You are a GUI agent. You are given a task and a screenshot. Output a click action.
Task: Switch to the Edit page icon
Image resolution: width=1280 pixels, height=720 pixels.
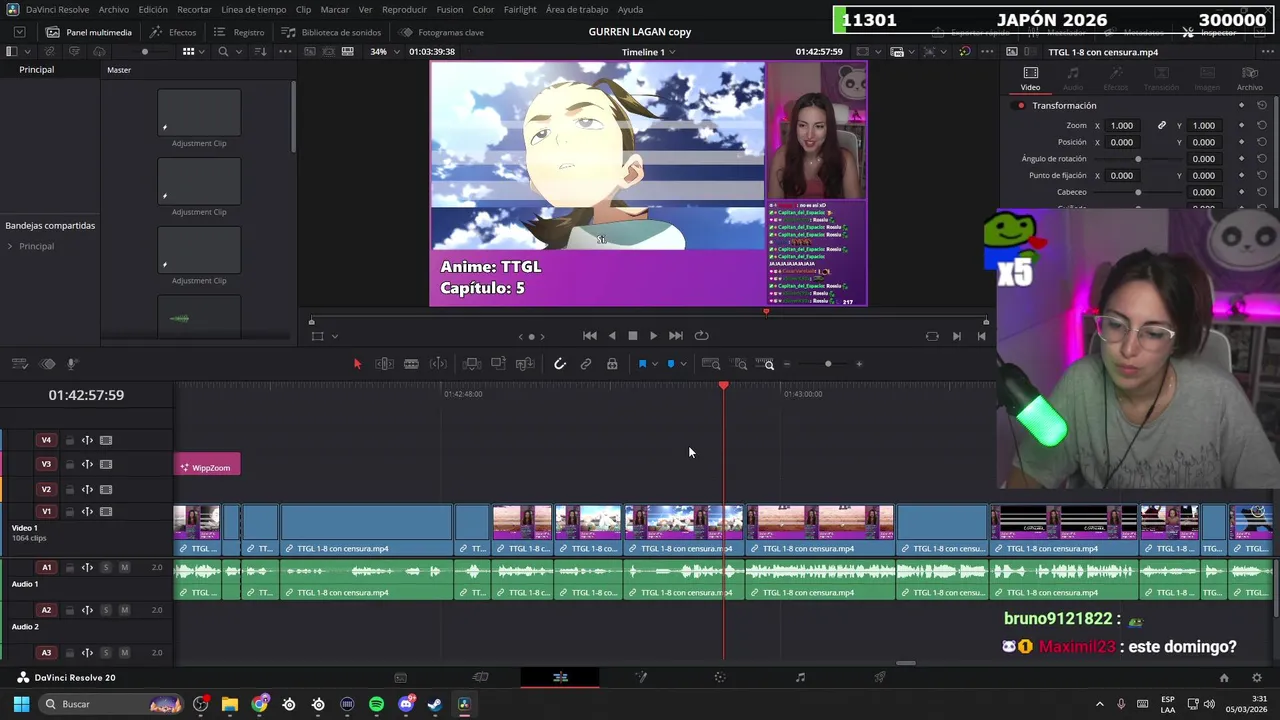(x=560, y=678)
